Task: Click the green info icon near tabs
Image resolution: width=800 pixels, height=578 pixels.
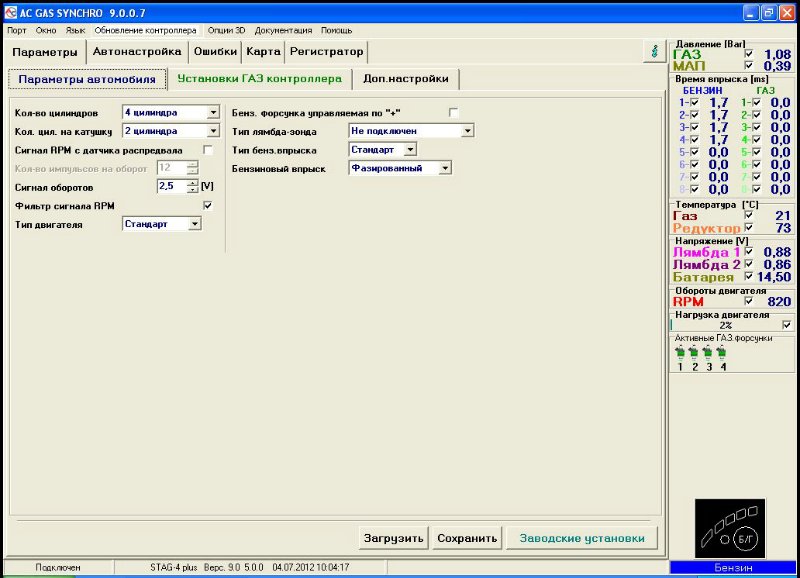Action: pos(654,50)
